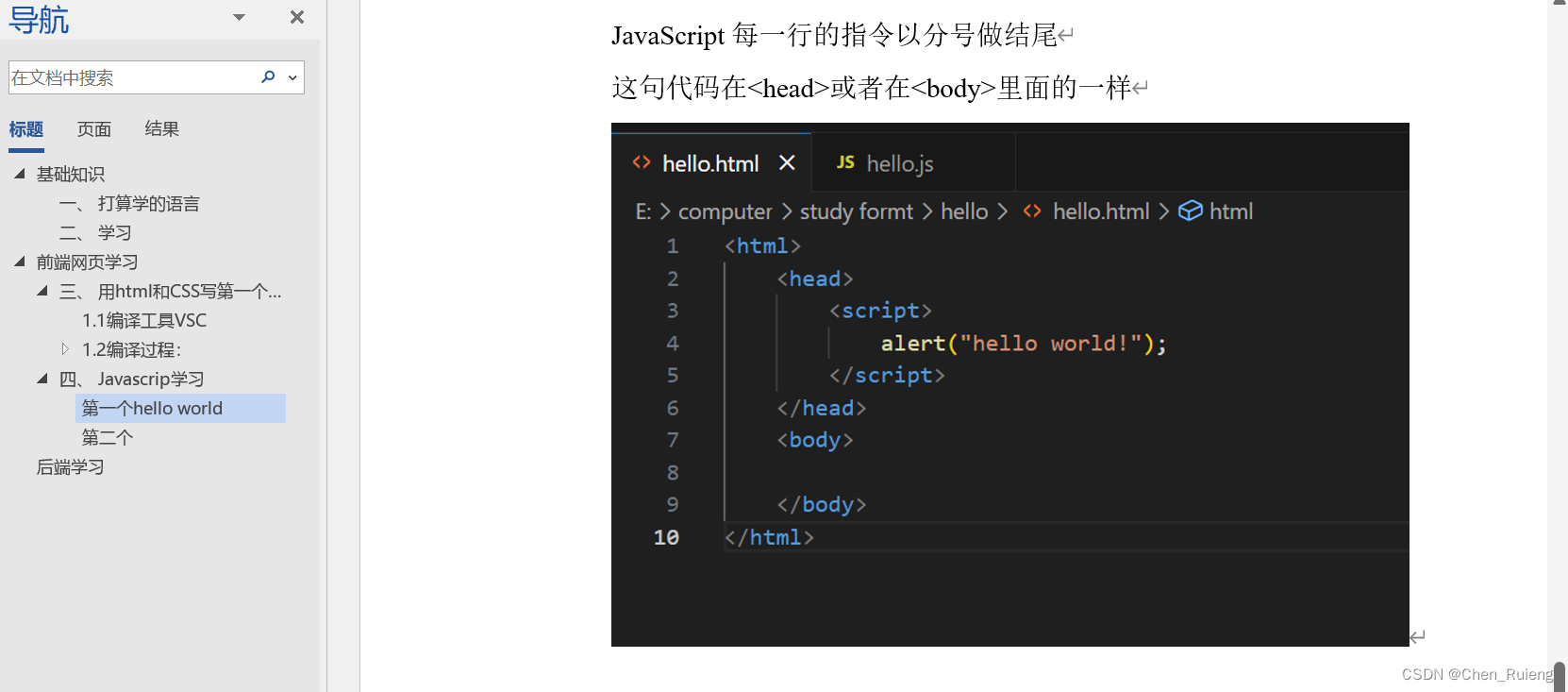Go to 三、用html和CSS写第一个 heading
This screenshot has width=1568, height=692.
(x=171, y=292)
